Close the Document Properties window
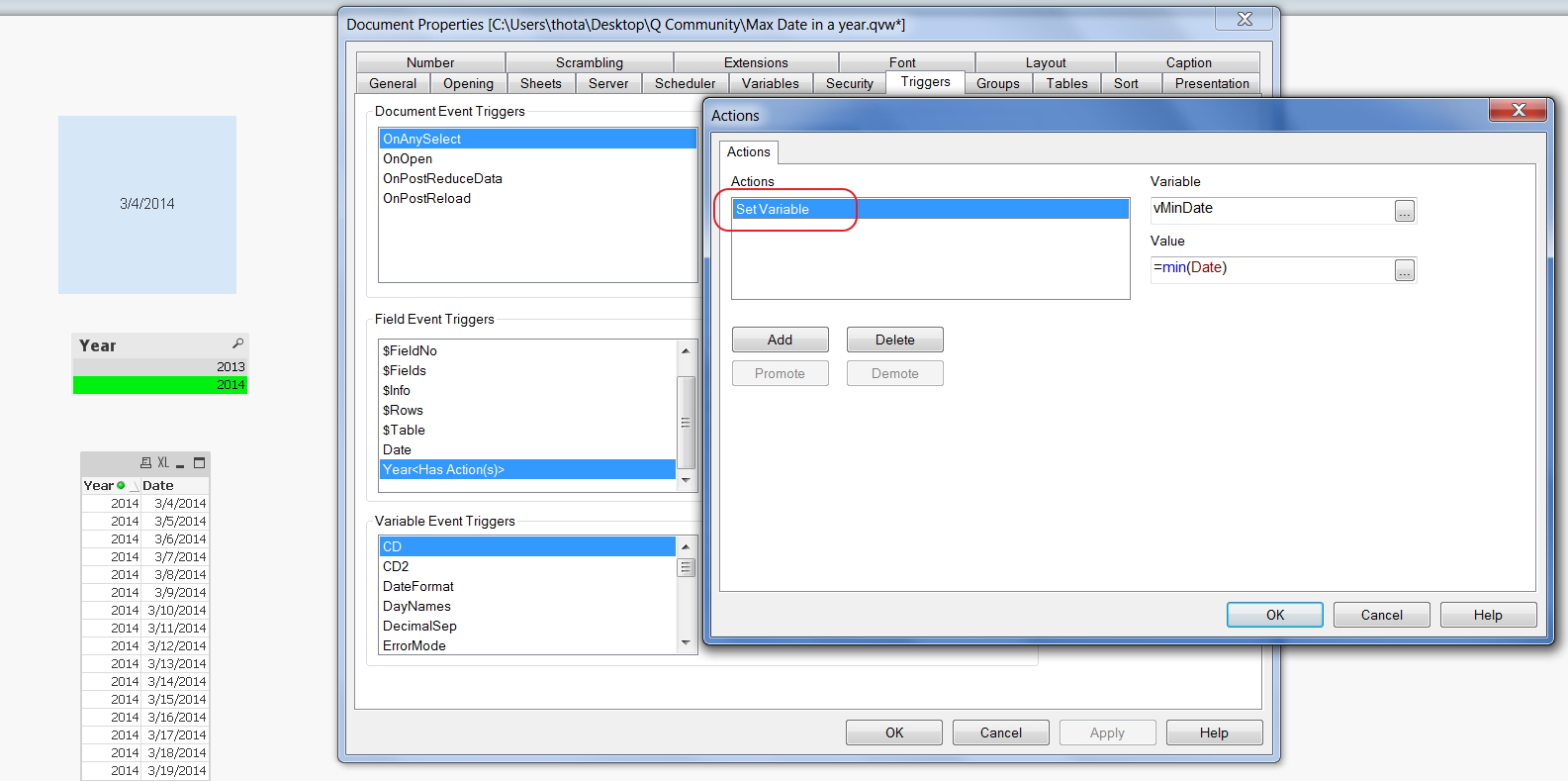Viewport: 1568px width, 781px height. point(1245,19)
